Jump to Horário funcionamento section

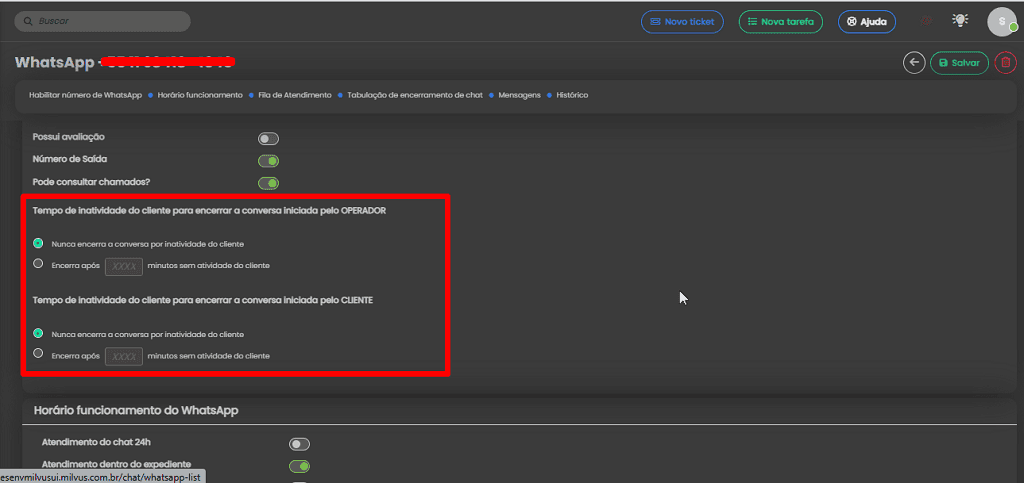point(200,95)
